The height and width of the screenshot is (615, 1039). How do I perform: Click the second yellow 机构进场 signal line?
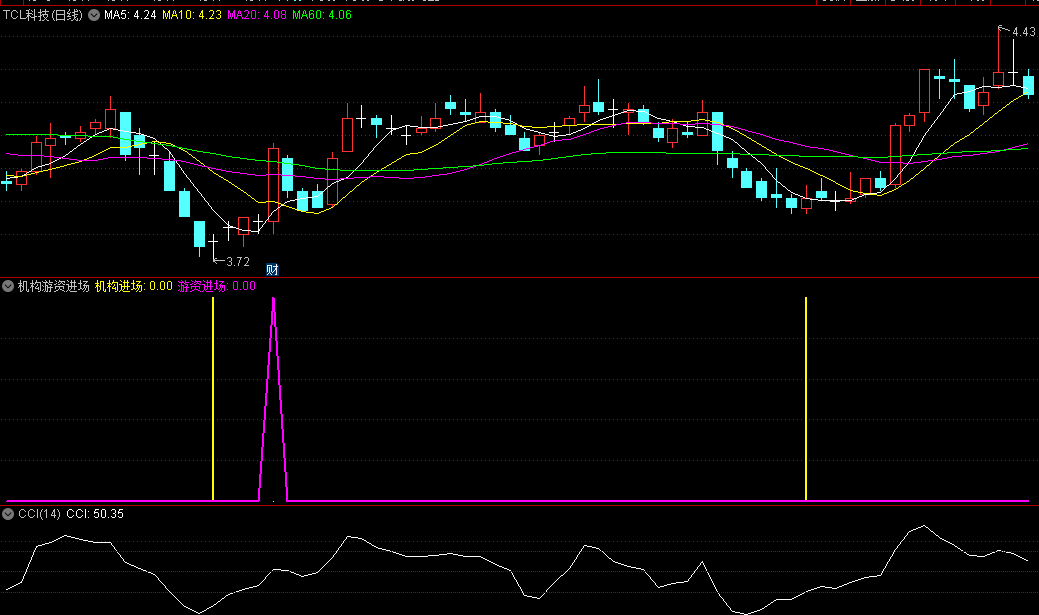tap(806, 398)
